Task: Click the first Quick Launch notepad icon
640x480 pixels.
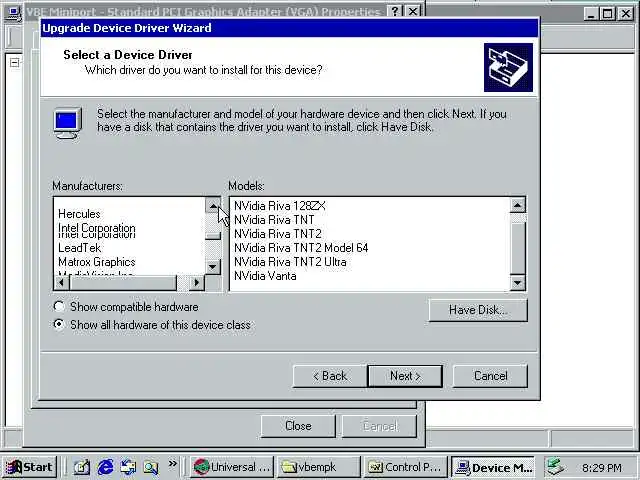Action: pos(82,467)
